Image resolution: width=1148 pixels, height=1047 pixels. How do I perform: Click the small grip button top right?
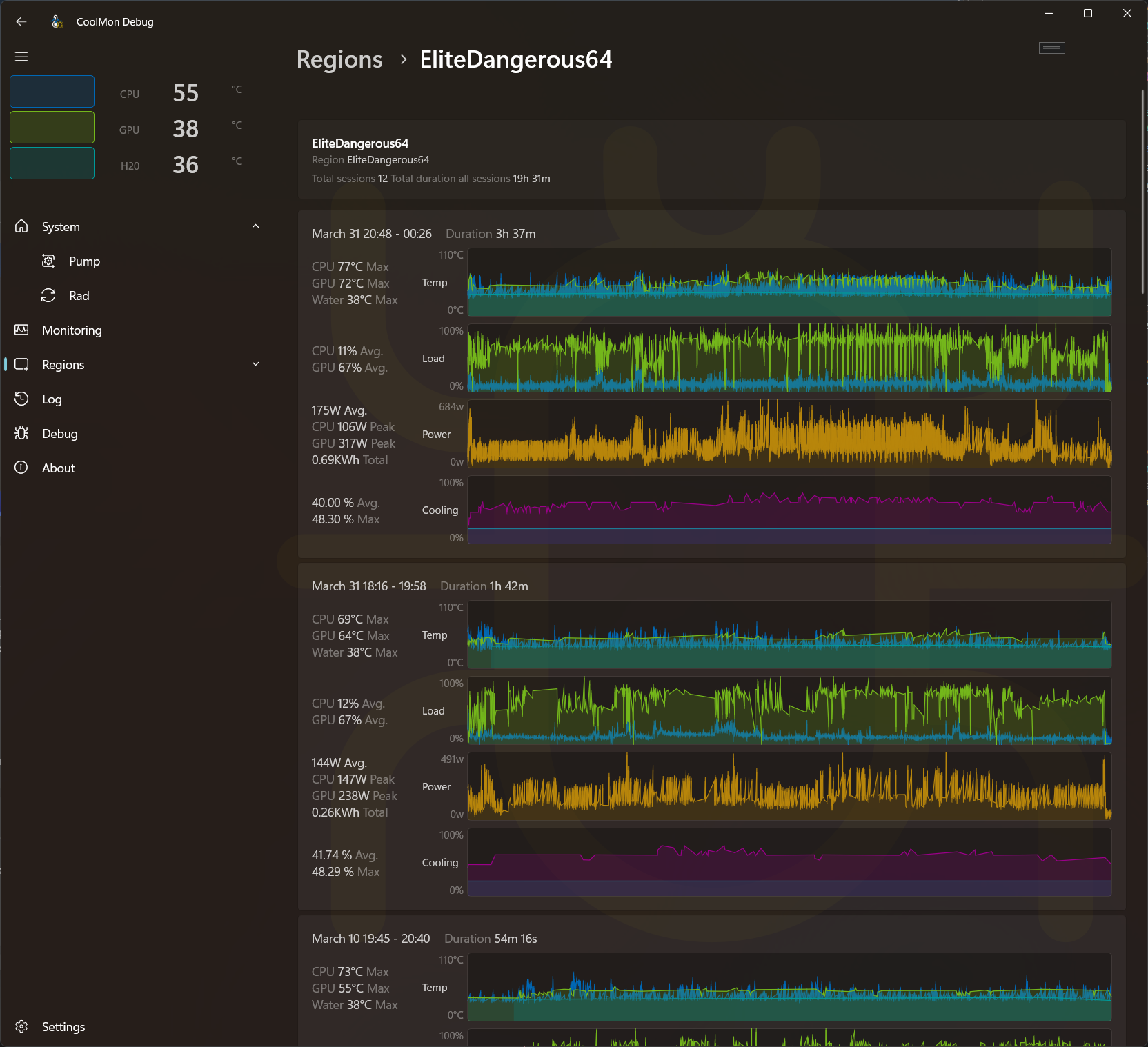[x=1052, y=48]
